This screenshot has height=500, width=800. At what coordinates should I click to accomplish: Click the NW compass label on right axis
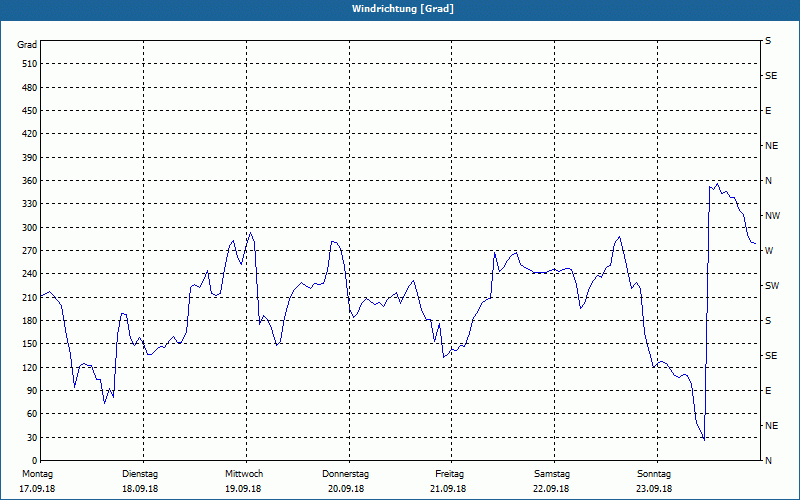pos(772,216)
